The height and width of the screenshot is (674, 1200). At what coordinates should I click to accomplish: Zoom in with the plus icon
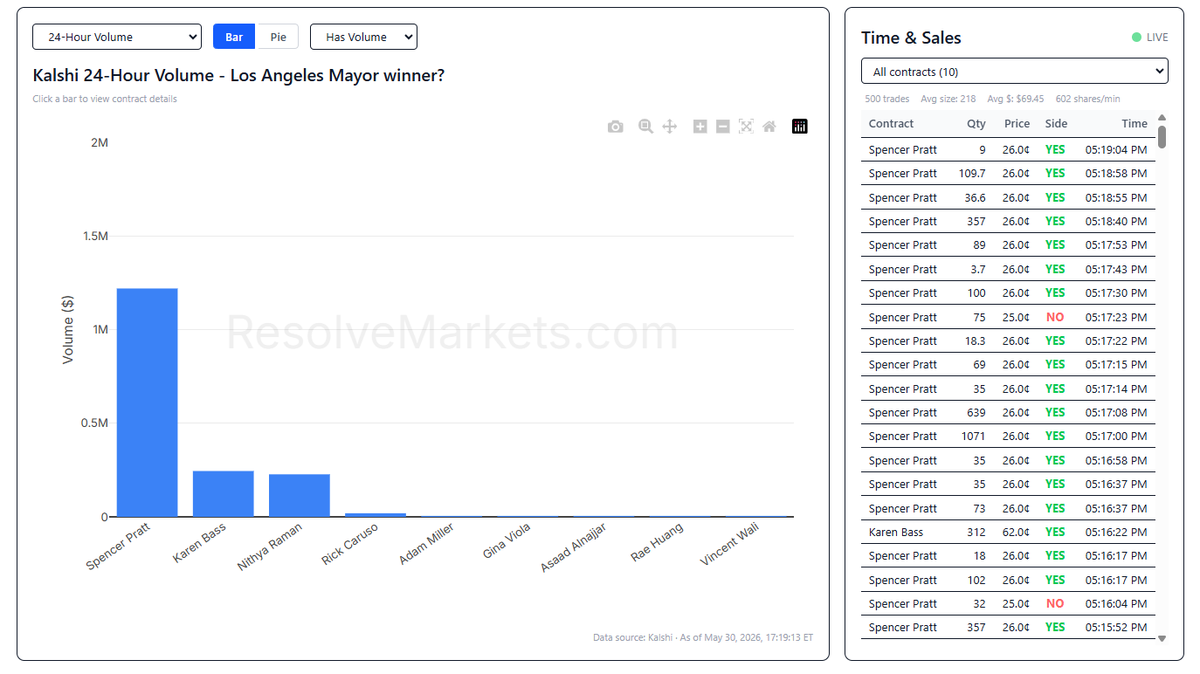coord(700,126)
